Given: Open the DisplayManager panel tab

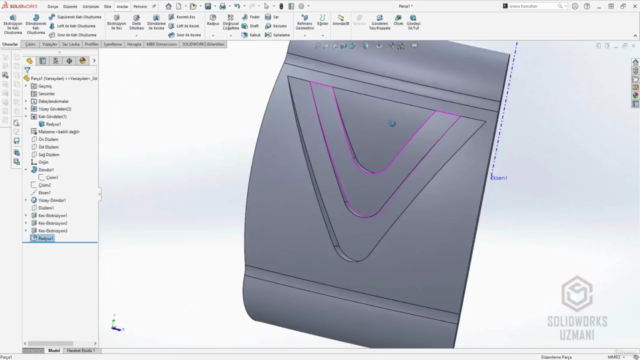Looking at the screenshot, I should click(82, 61).
